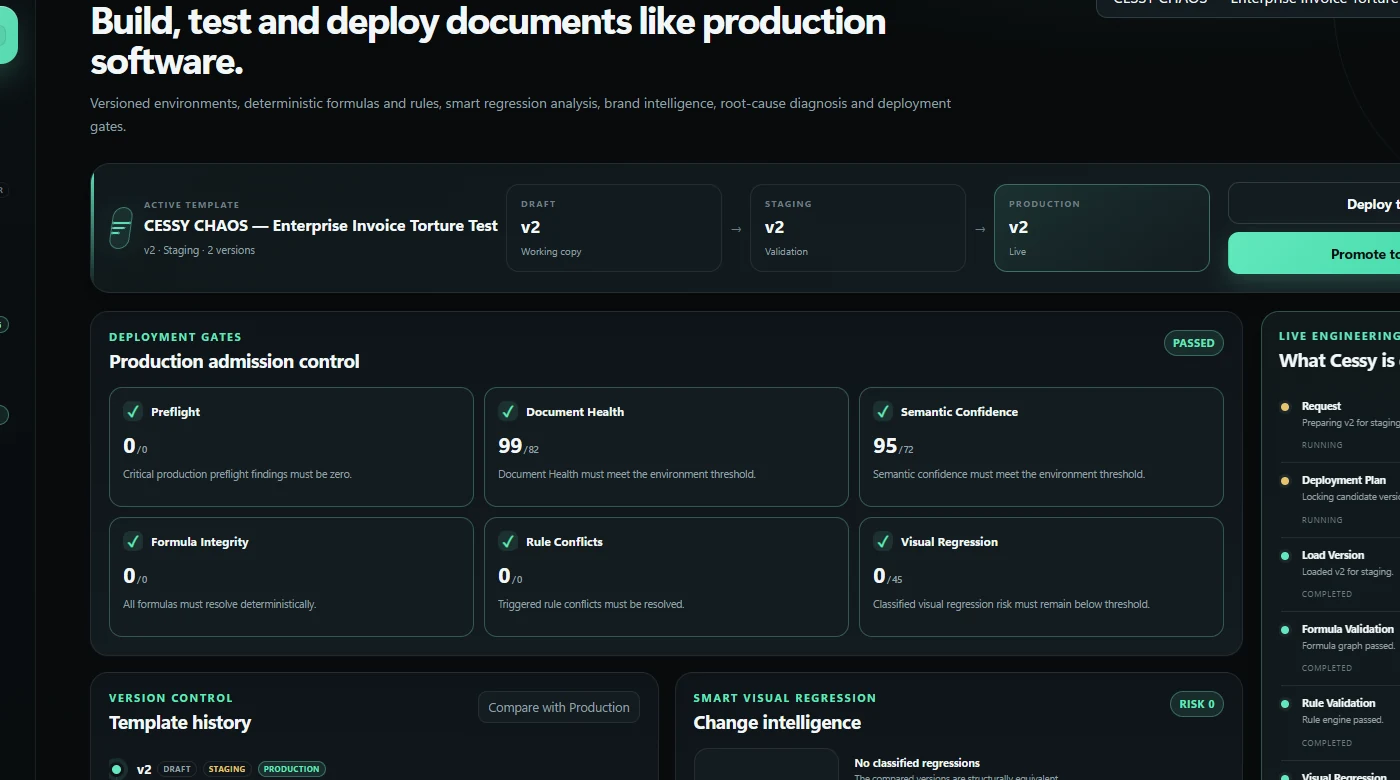
Task: Click the green dot beside Load Version
Action: pos(1285,556)
